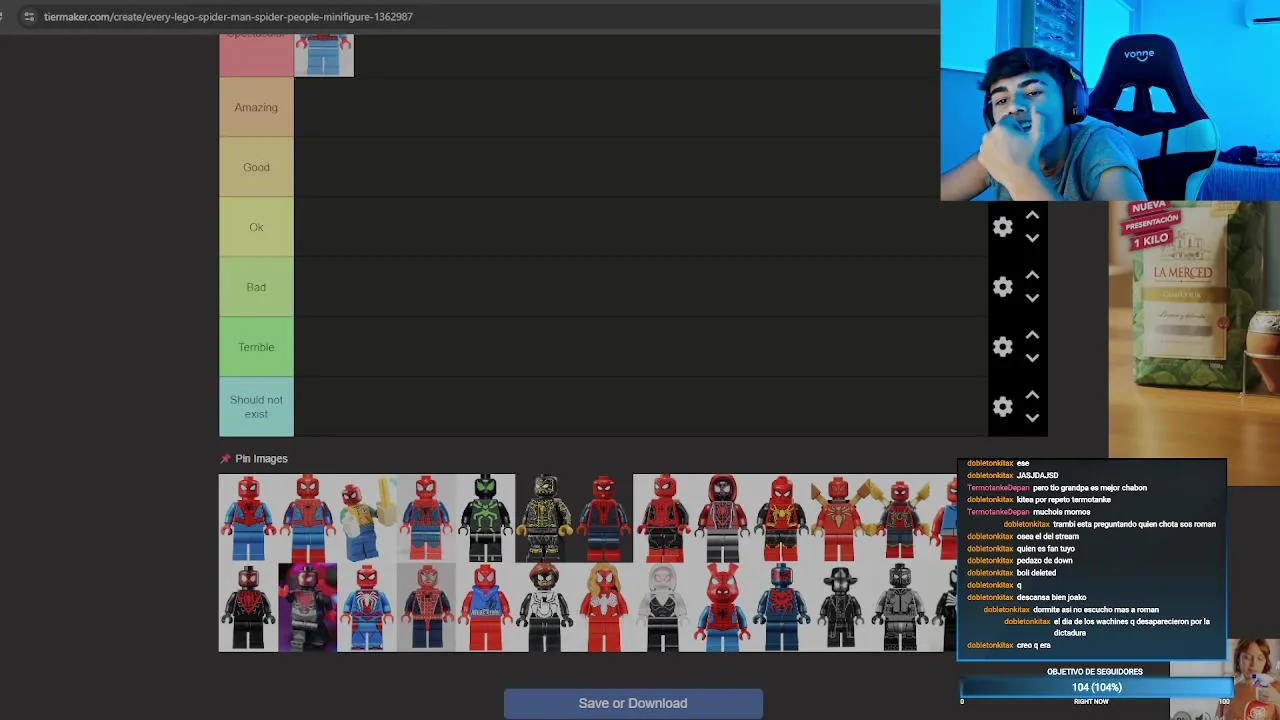Select the Good tier label
1280x720 pixels.
(x=256, y=167)
